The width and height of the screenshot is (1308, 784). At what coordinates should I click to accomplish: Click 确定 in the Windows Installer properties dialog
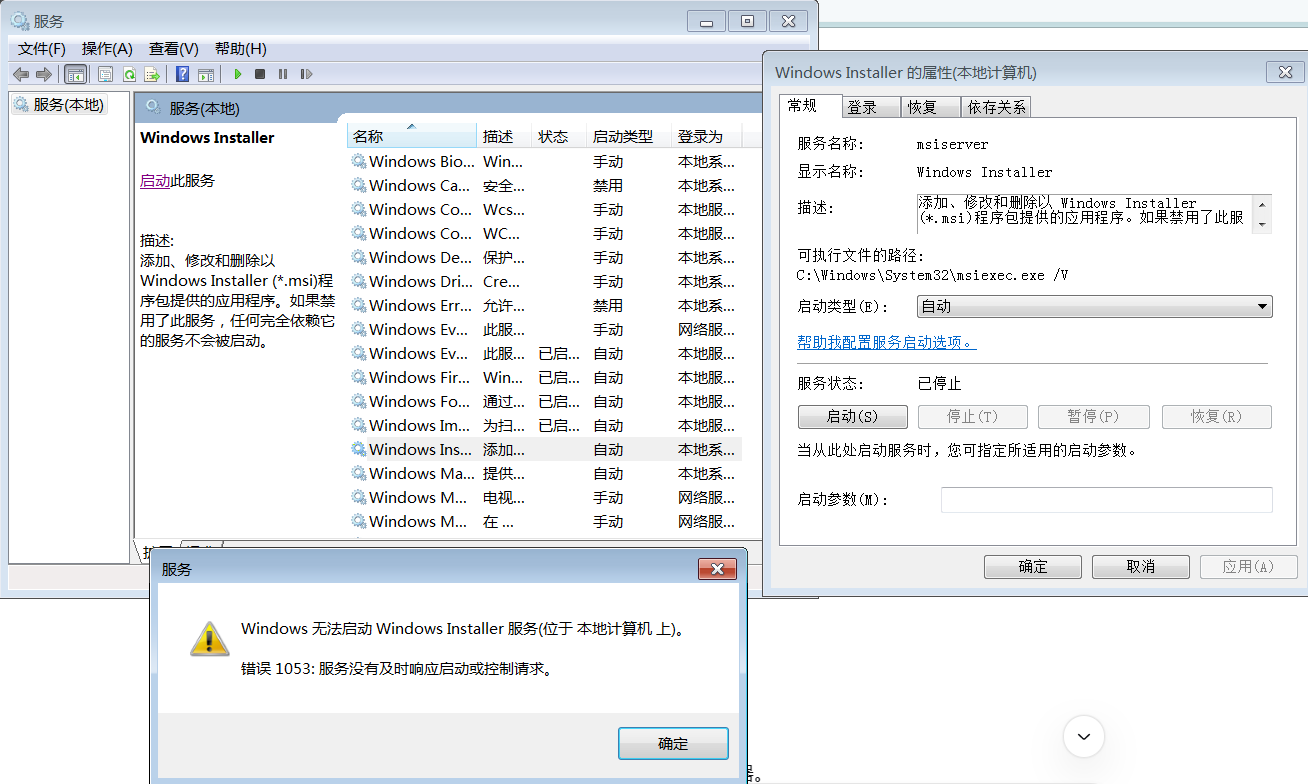(1033, 567)
